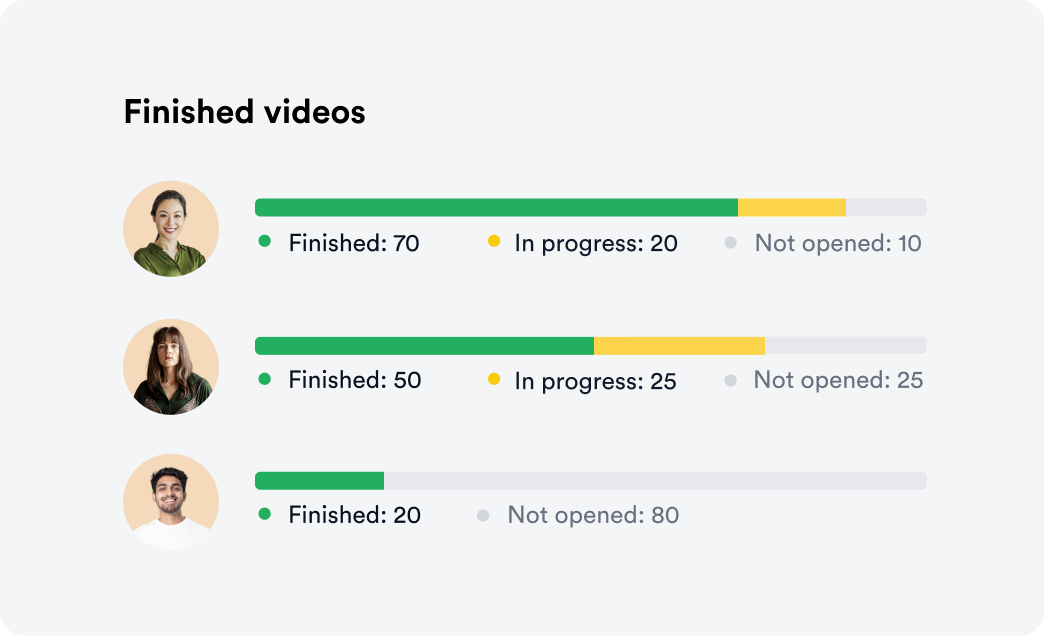
Task: Click the yellow segment of the first progress bar
Action: point(792,207)
